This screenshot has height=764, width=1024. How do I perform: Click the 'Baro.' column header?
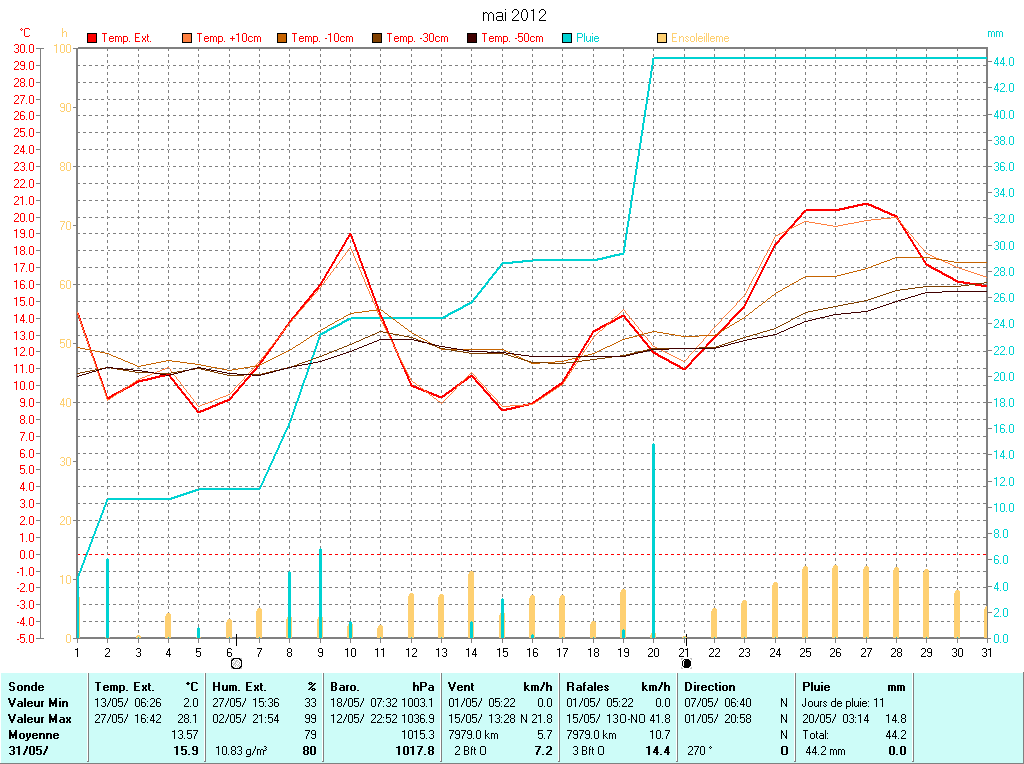click(x=345, y=687)
